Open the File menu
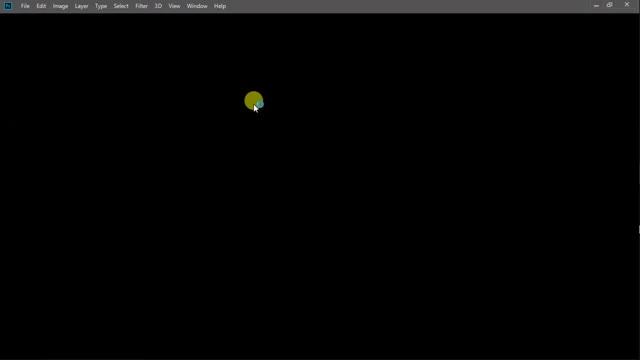The image size is (640, 360). point(25,6)
